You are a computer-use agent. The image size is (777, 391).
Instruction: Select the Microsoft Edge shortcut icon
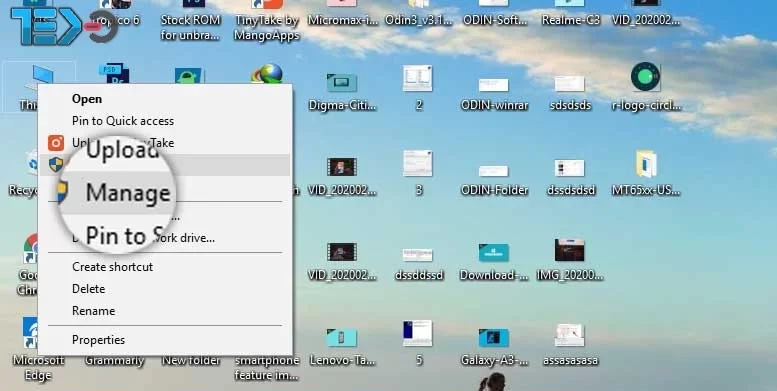[31, 333]
